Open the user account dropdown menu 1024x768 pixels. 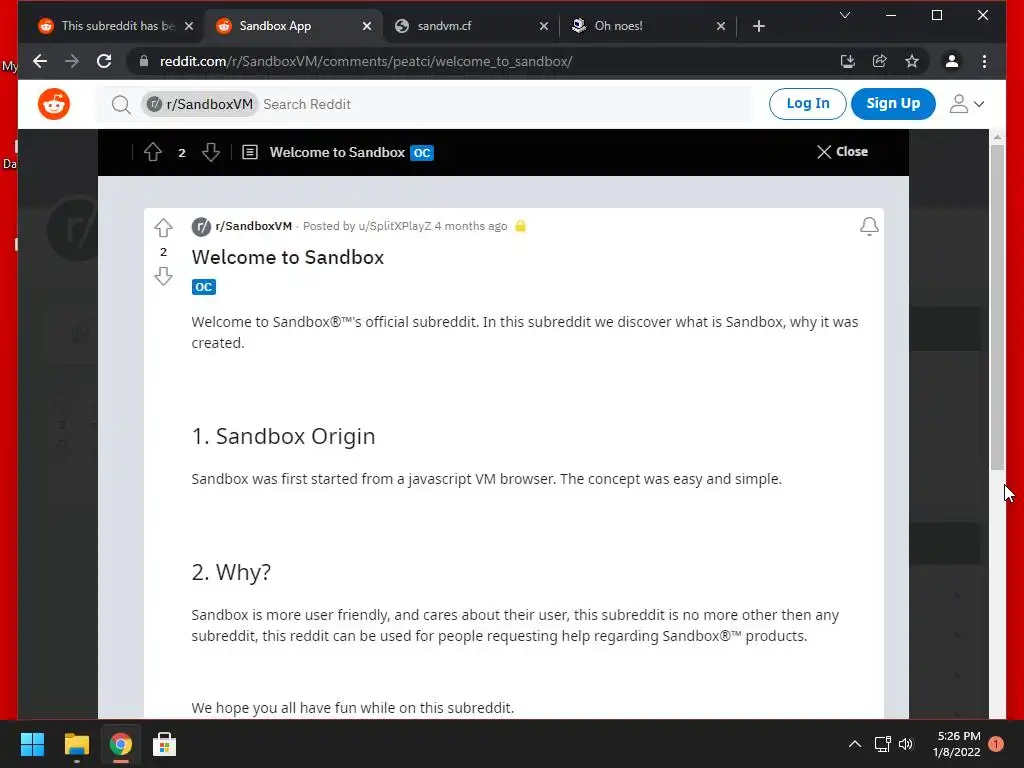[967, 104]
